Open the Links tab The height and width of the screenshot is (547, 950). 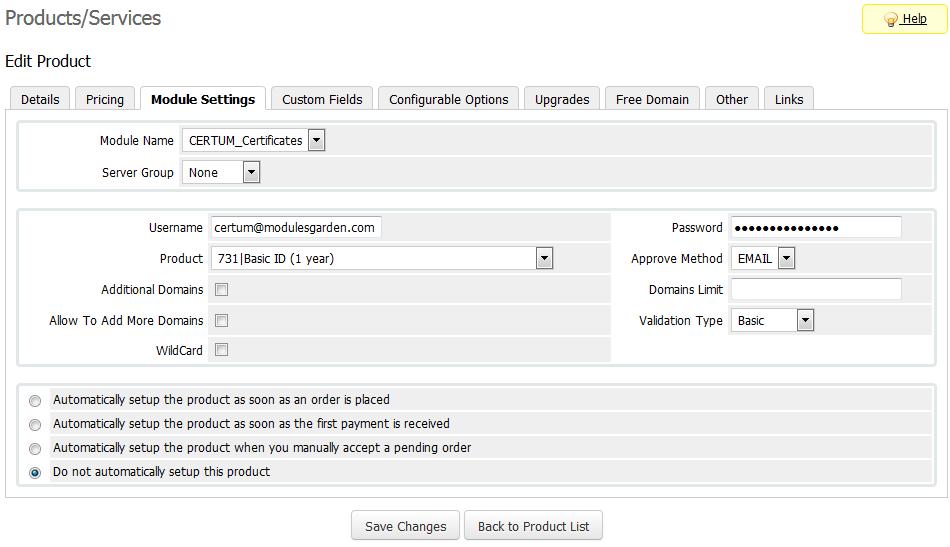789,99
